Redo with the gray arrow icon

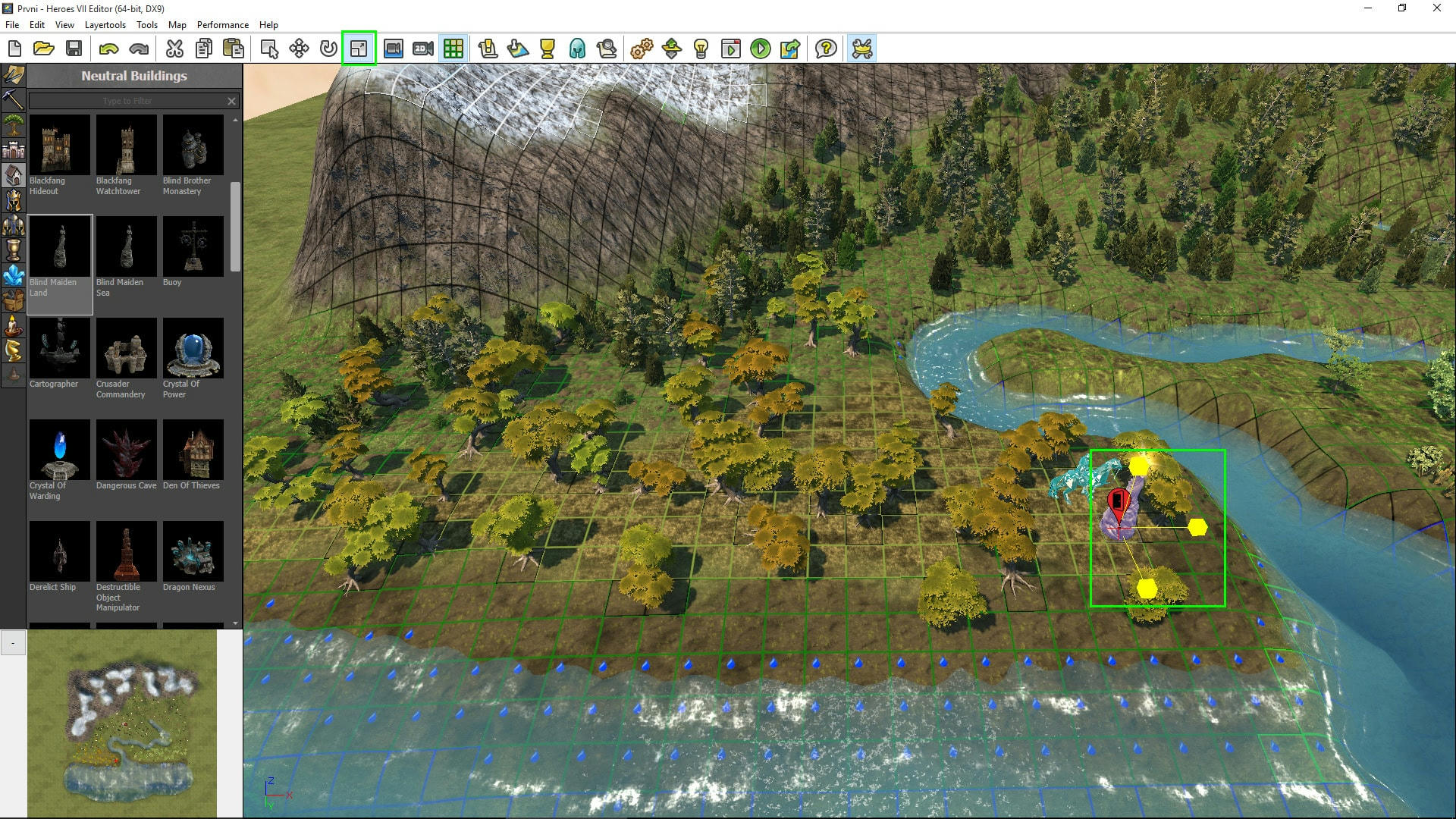139,49
